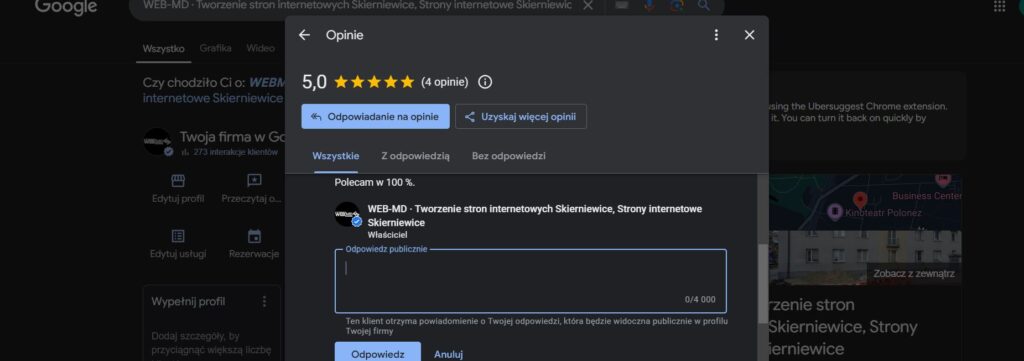Image resolution: width=1024 pixels, height=361 pixels.
Task: Click the Business Center map label
Action: coord(926,196)
